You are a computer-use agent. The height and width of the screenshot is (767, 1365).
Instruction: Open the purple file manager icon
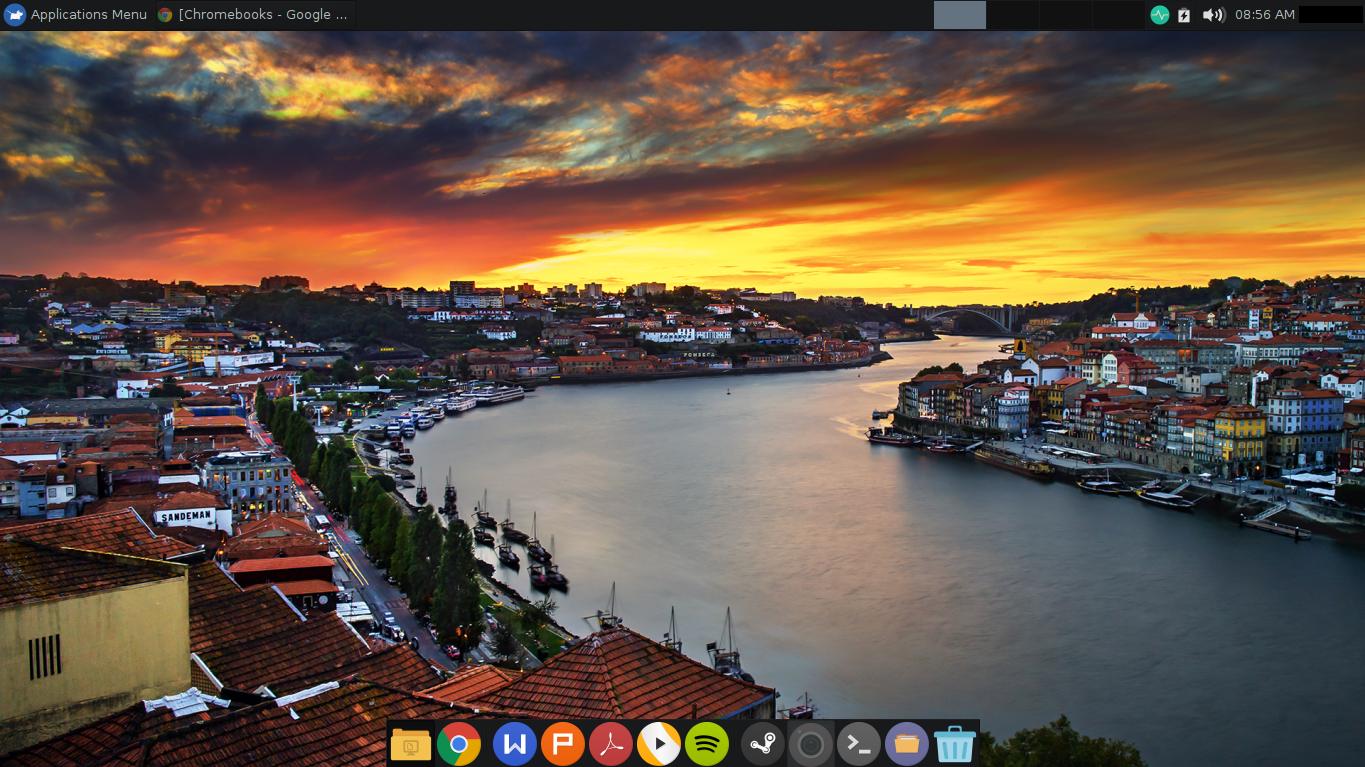point(907,744)
